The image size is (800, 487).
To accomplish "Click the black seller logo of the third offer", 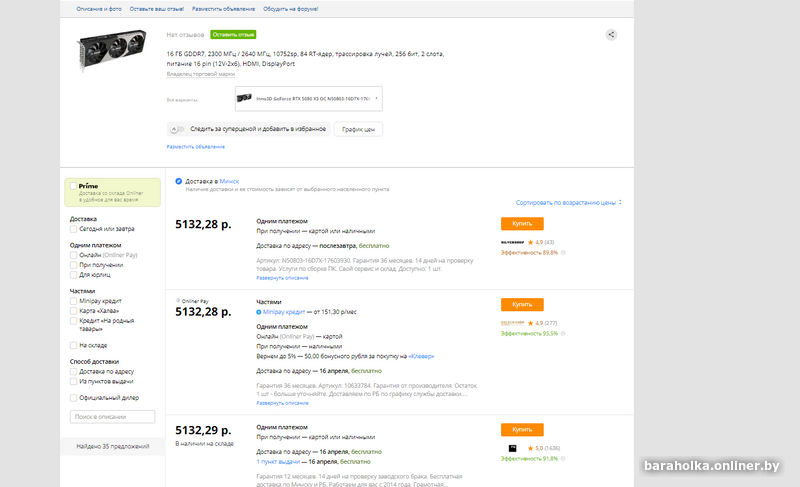I will point(512,447).
